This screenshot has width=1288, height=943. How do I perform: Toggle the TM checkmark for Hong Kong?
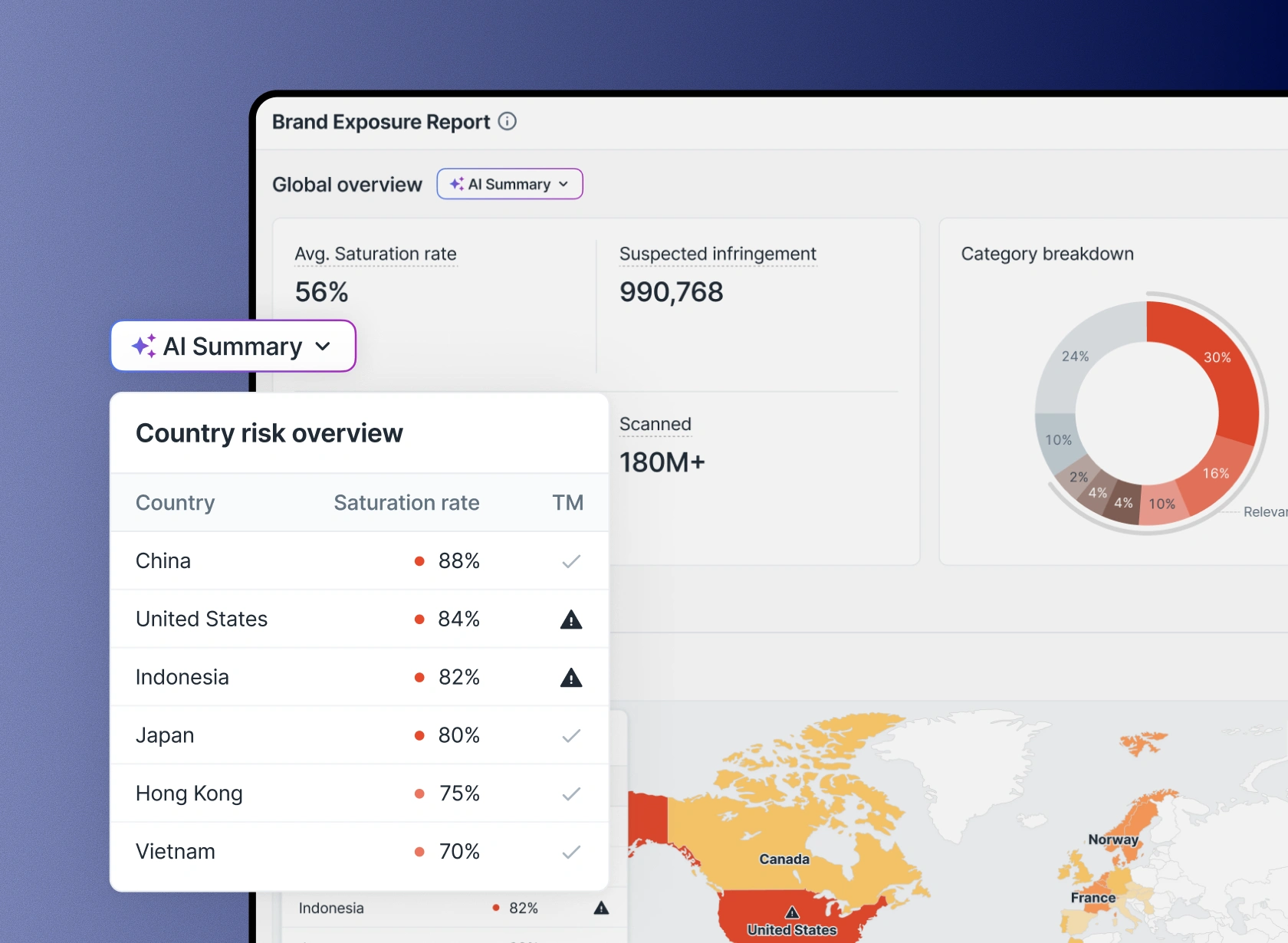[x=571, y=793]
